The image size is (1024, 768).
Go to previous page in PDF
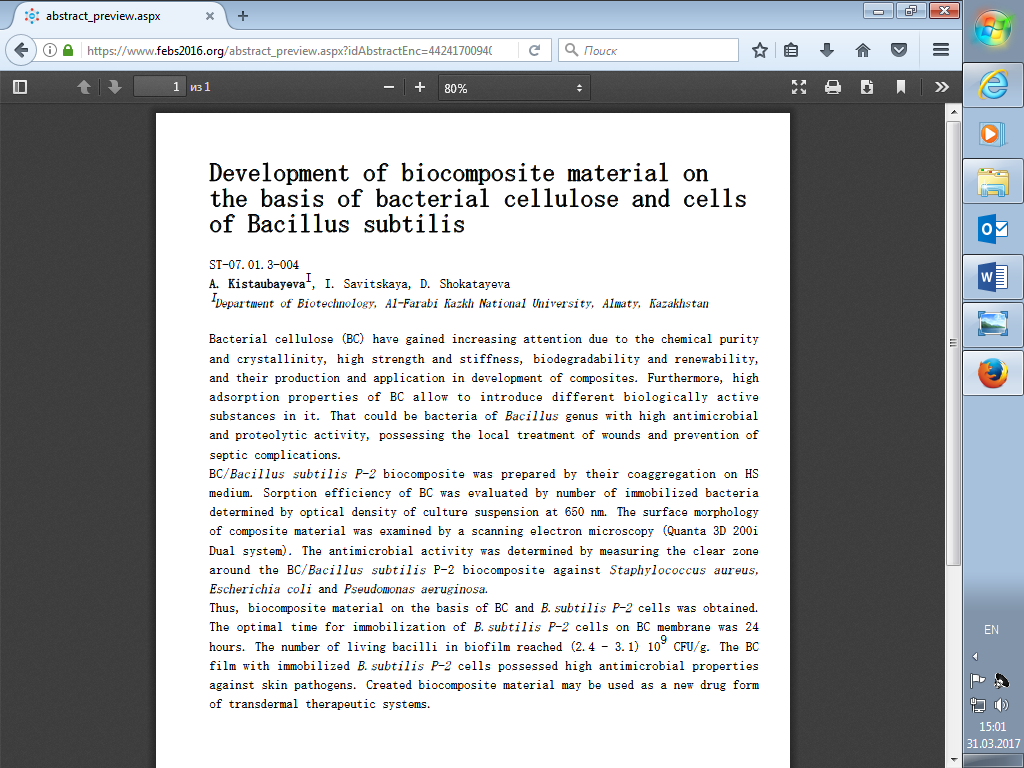coord(85,88)
